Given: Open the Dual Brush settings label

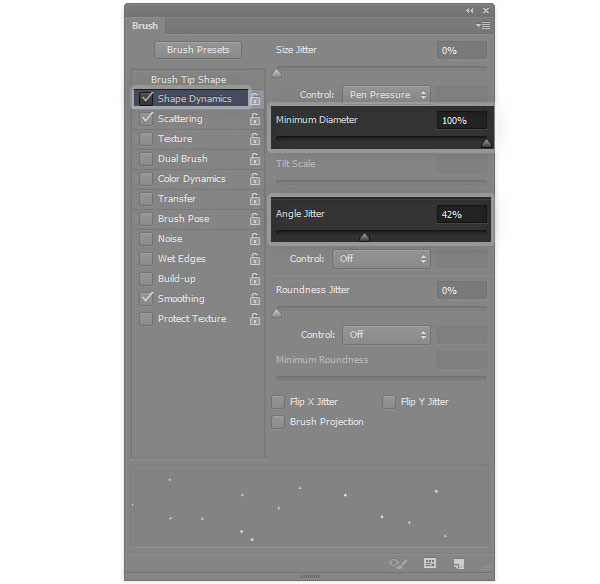Looking at the screenshot, I should click(x=183, y=158).
